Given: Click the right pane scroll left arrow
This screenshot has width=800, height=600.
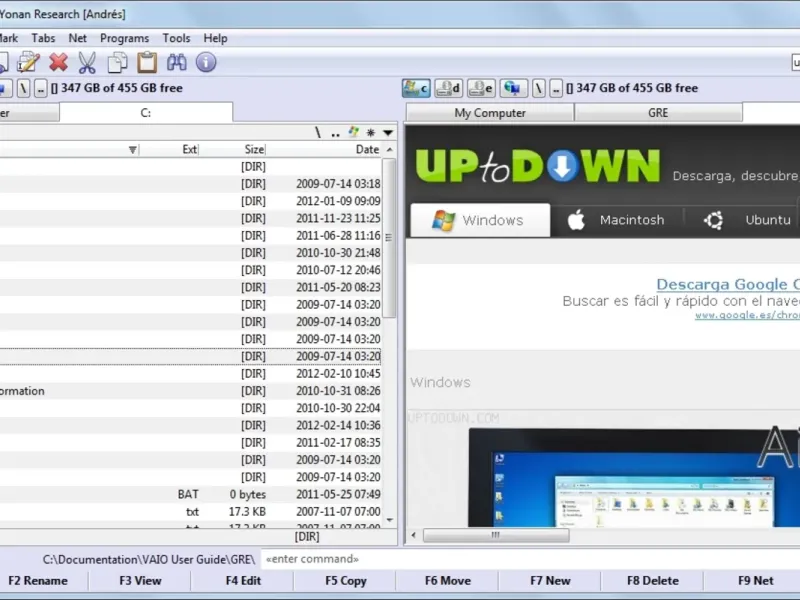Looking at the screenshot, I should 414,535.
